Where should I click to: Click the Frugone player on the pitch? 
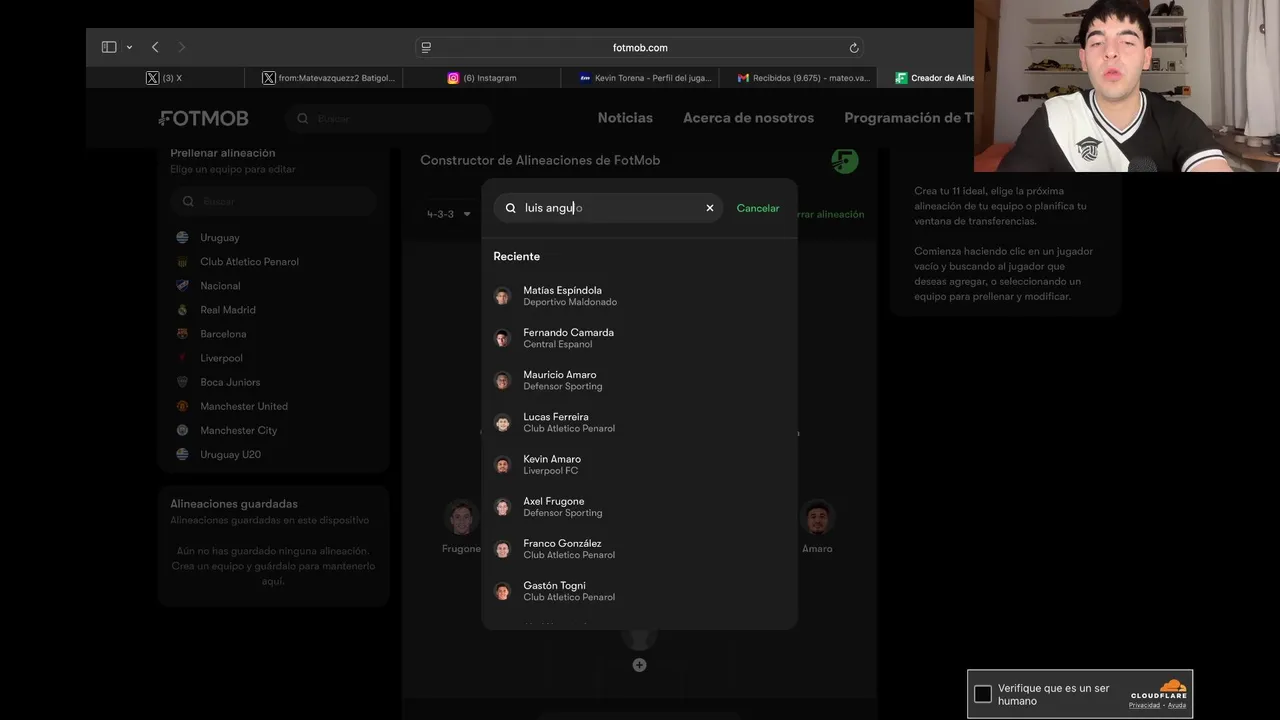click(x=461, y=527)
